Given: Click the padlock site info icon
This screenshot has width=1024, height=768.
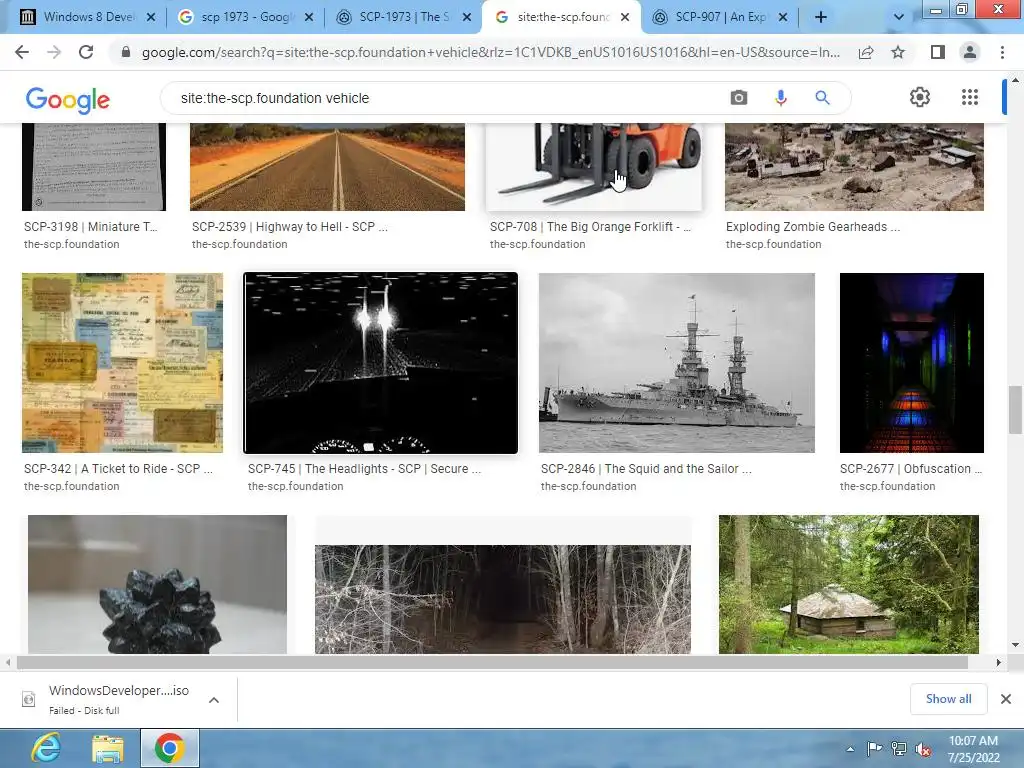Looking at the screenshot, I should coord(126,52).
